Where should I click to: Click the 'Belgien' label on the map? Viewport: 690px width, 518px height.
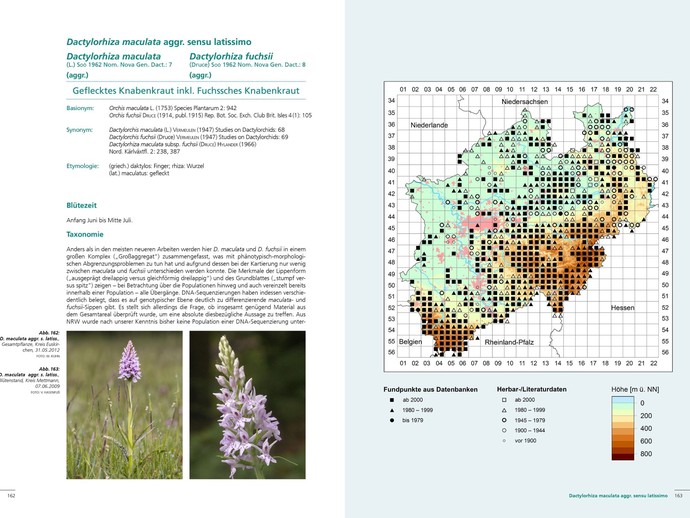(410, 342)
